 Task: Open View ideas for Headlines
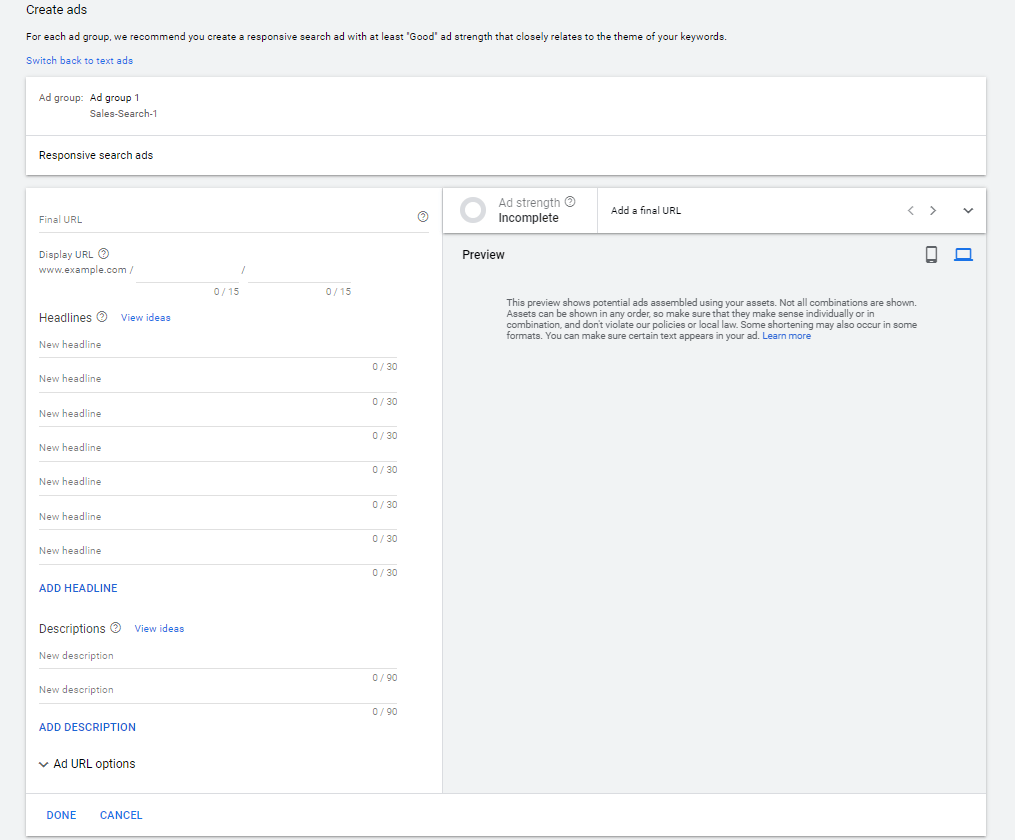pos(146,318)
